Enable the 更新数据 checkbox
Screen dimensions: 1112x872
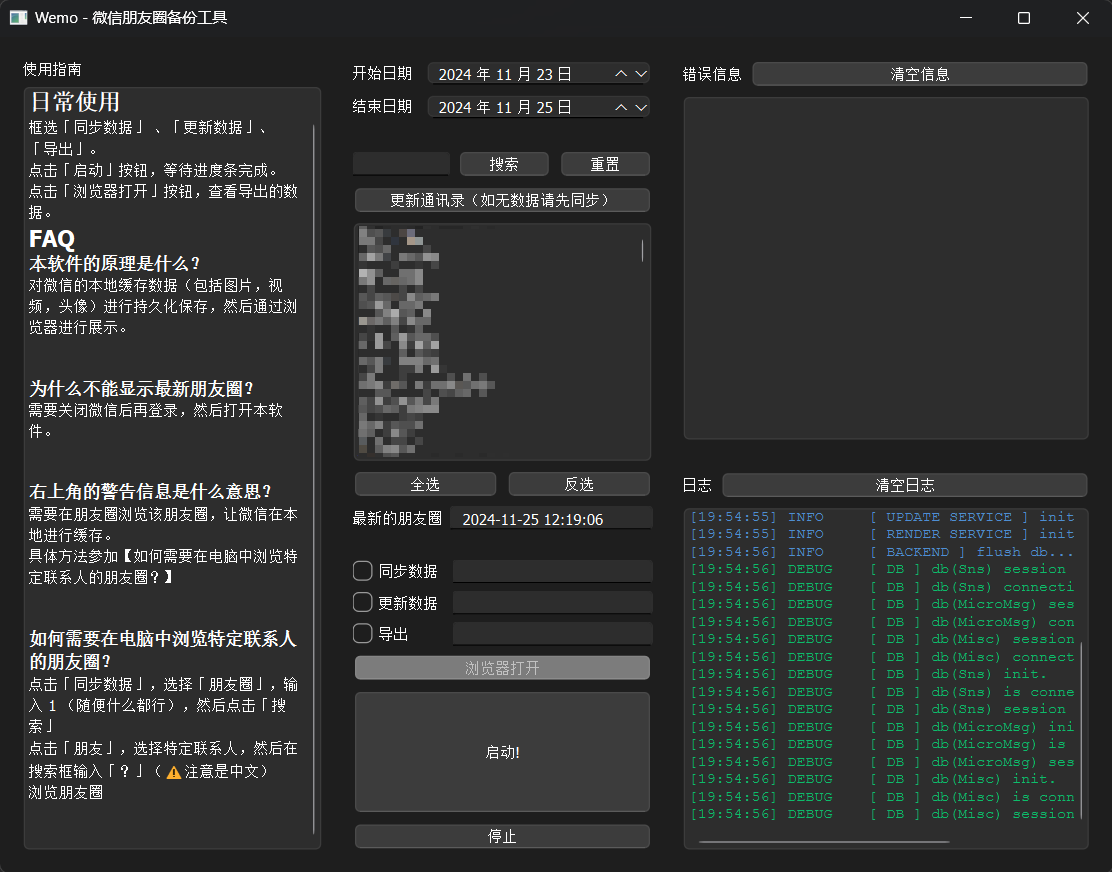pos(364,601)
